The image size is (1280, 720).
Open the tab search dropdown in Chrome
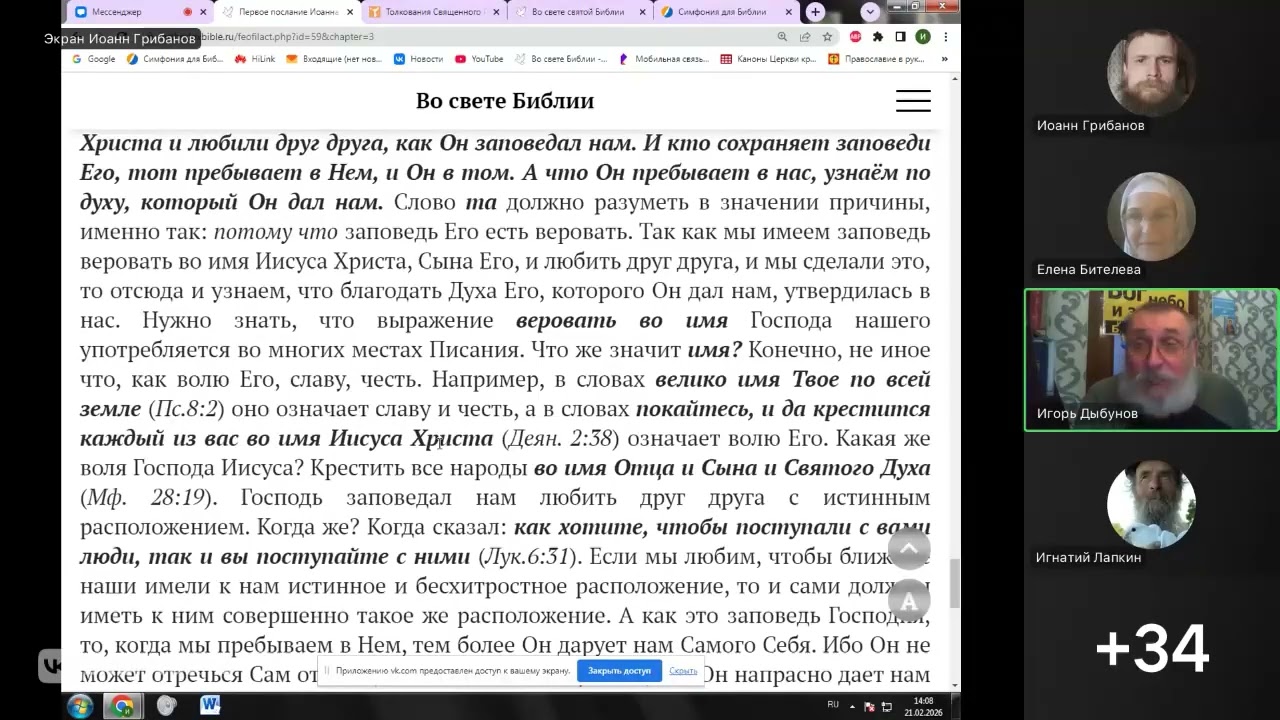(x=870, y=12)
